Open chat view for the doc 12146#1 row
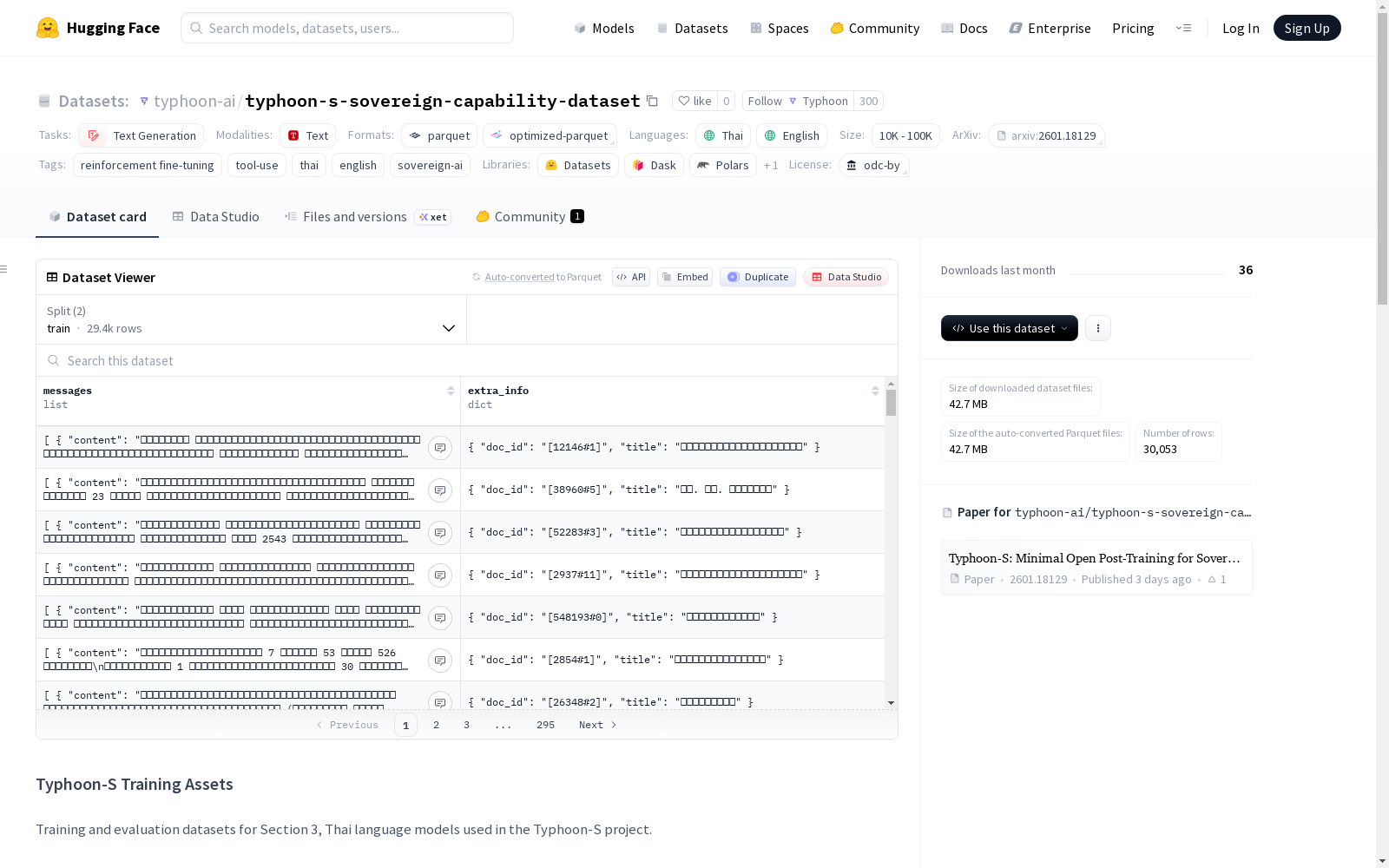 click(440, 448)
